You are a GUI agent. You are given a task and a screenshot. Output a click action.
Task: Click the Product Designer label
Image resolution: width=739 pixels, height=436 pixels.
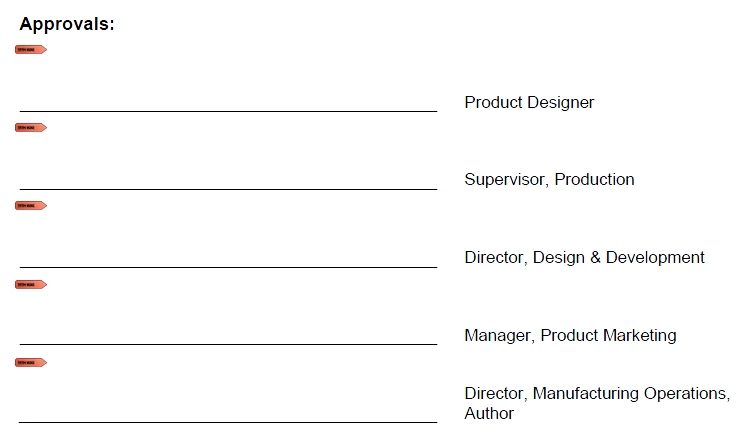coord(529,103)
